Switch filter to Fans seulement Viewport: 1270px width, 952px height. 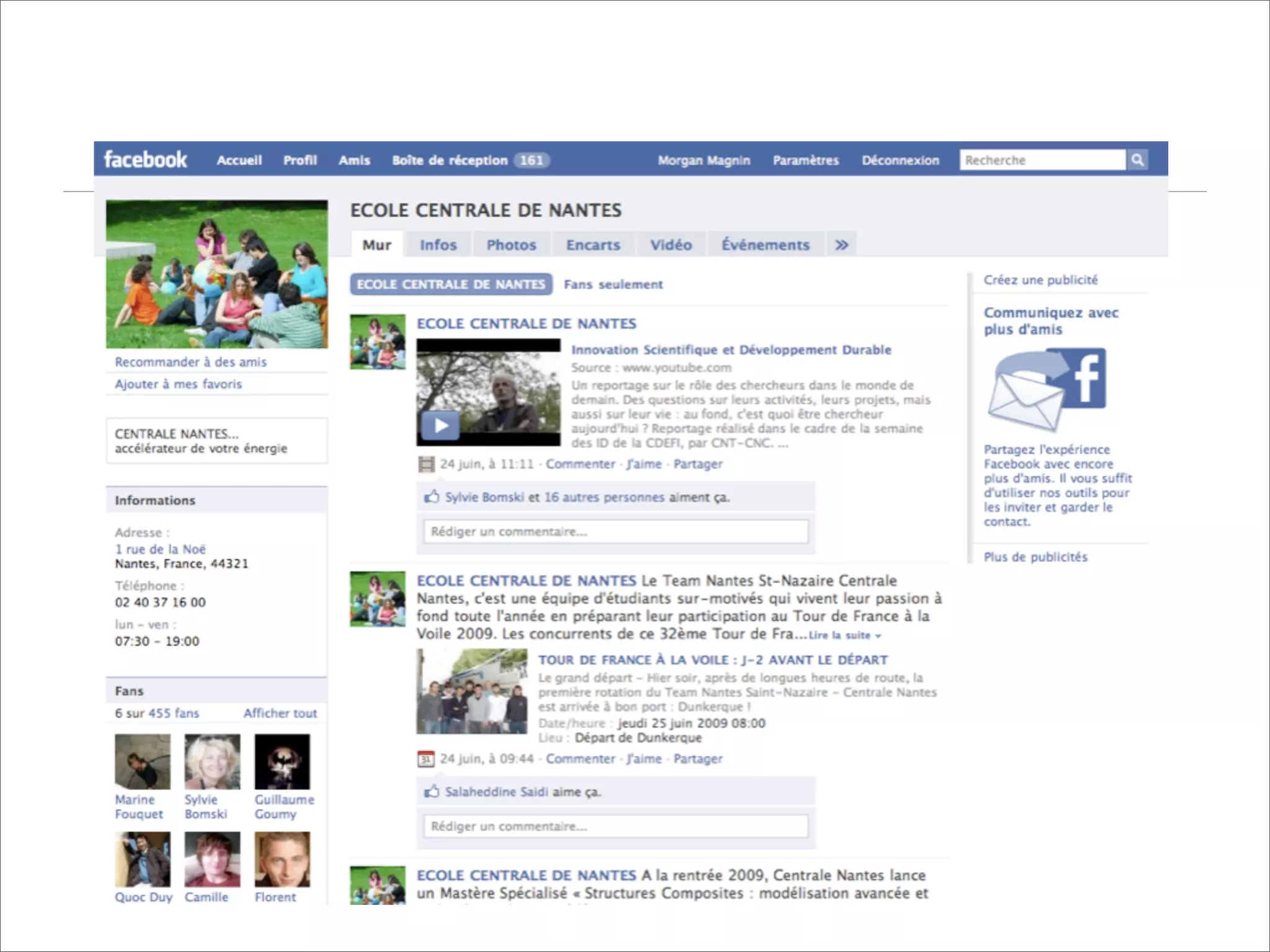pos(613,284)
